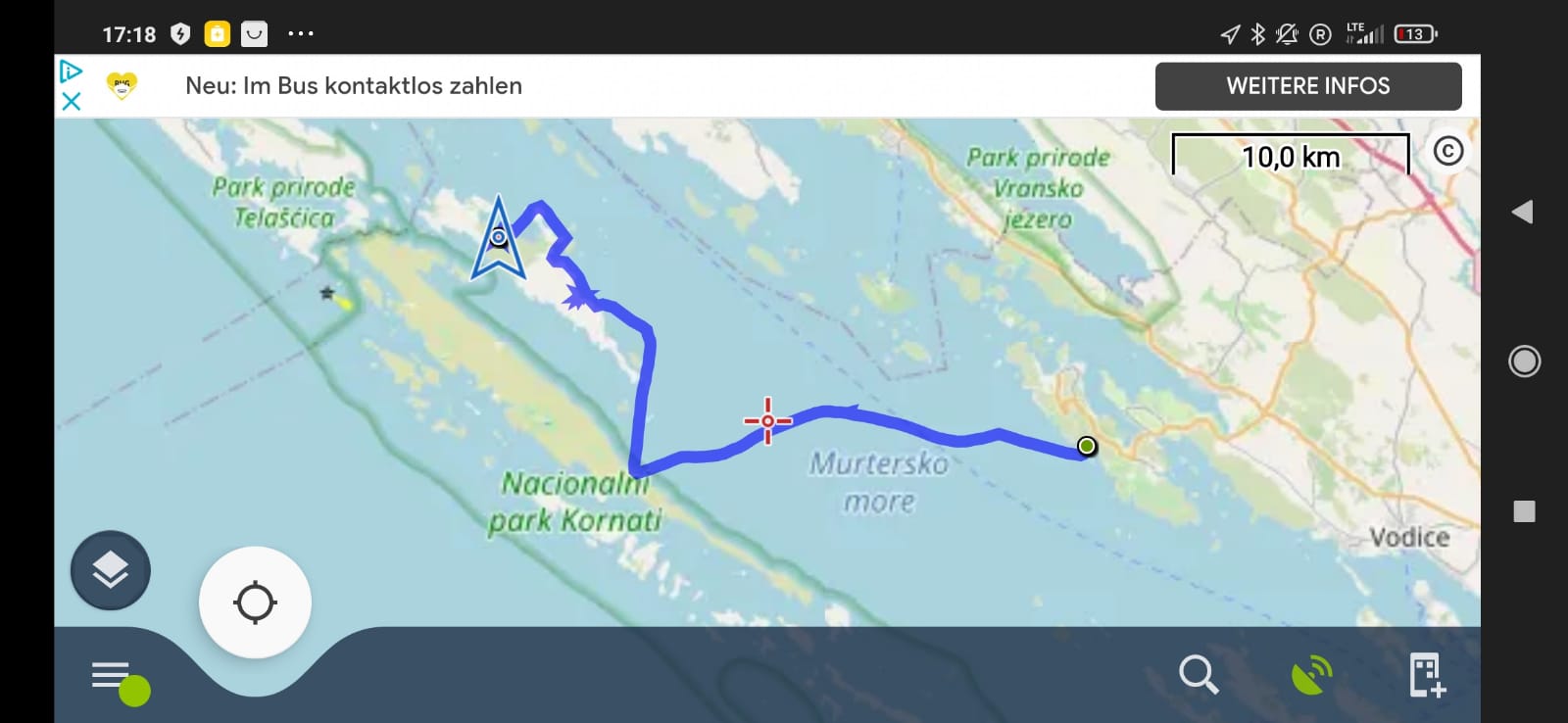This screenshot has height=723, width=1568.
Task: Click the WEITERE INFOS ad button
Action: (x=1308, y=86)
